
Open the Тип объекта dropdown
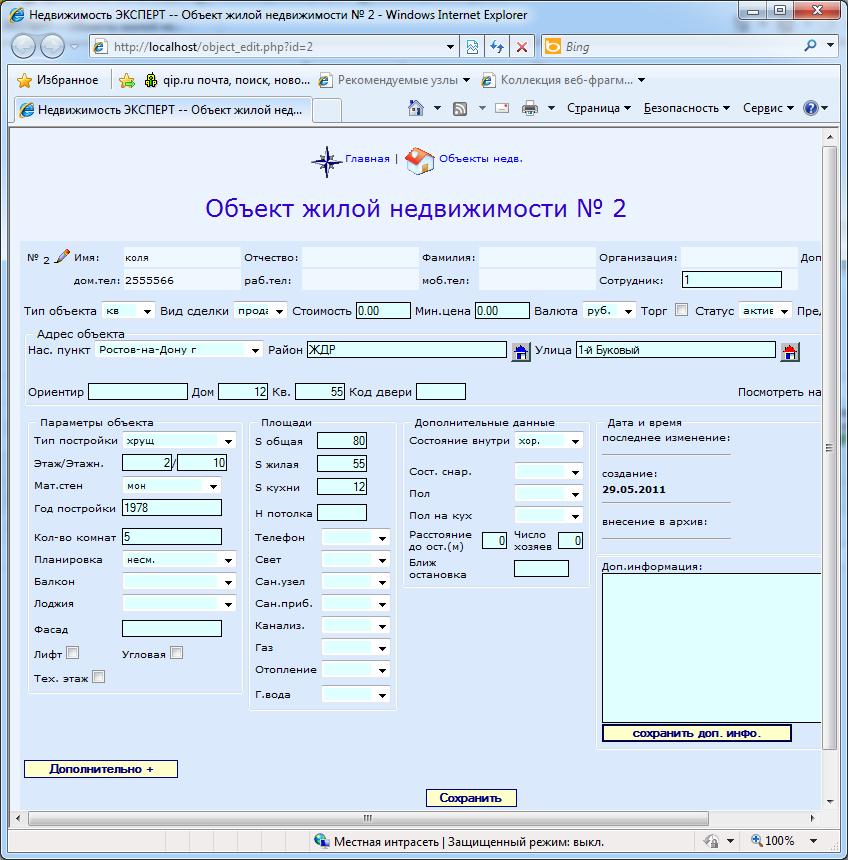tap(128, 311)
